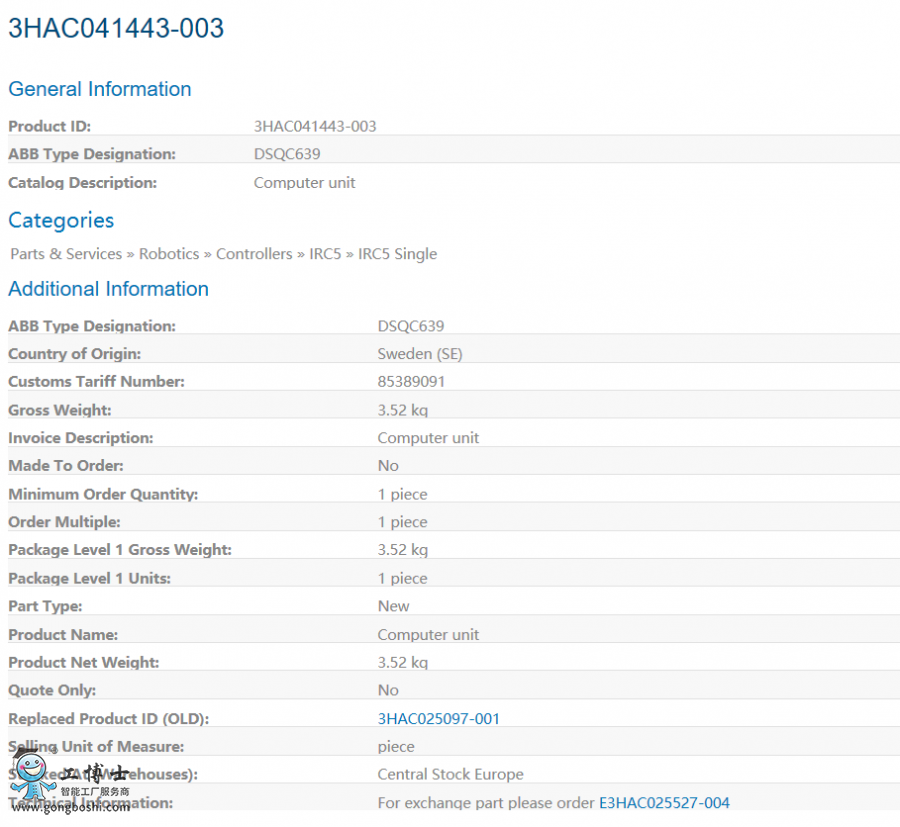Click Order Multiple value 1 piece
Screen dimensions: 900x827
point(402,522)
